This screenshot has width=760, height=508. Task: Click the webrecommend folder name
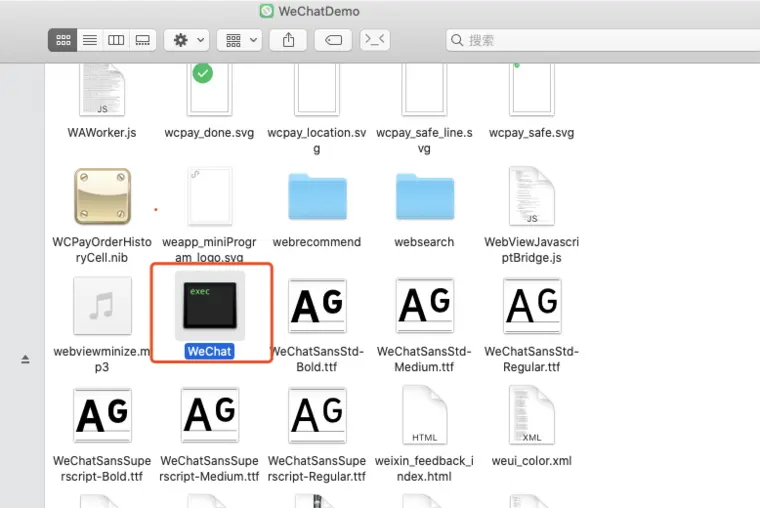pos(317,242)
